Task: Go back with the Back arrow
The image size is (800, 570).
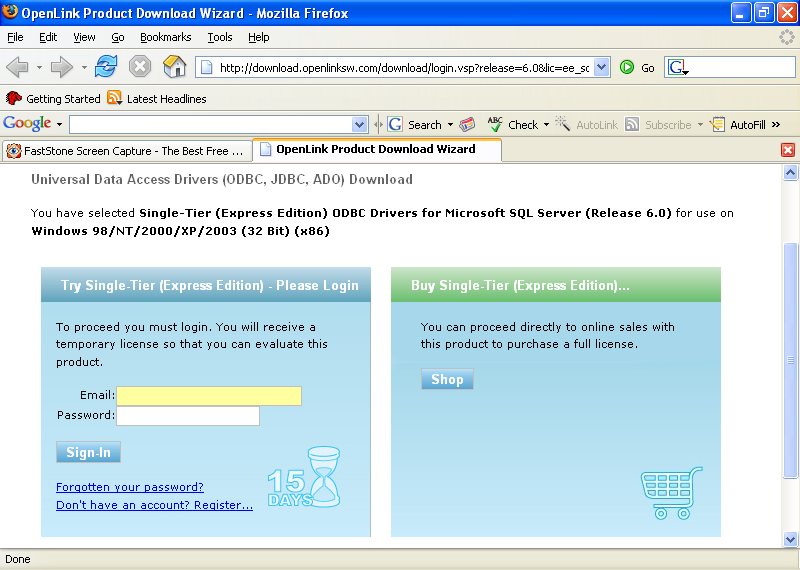Action: (17, 67)
